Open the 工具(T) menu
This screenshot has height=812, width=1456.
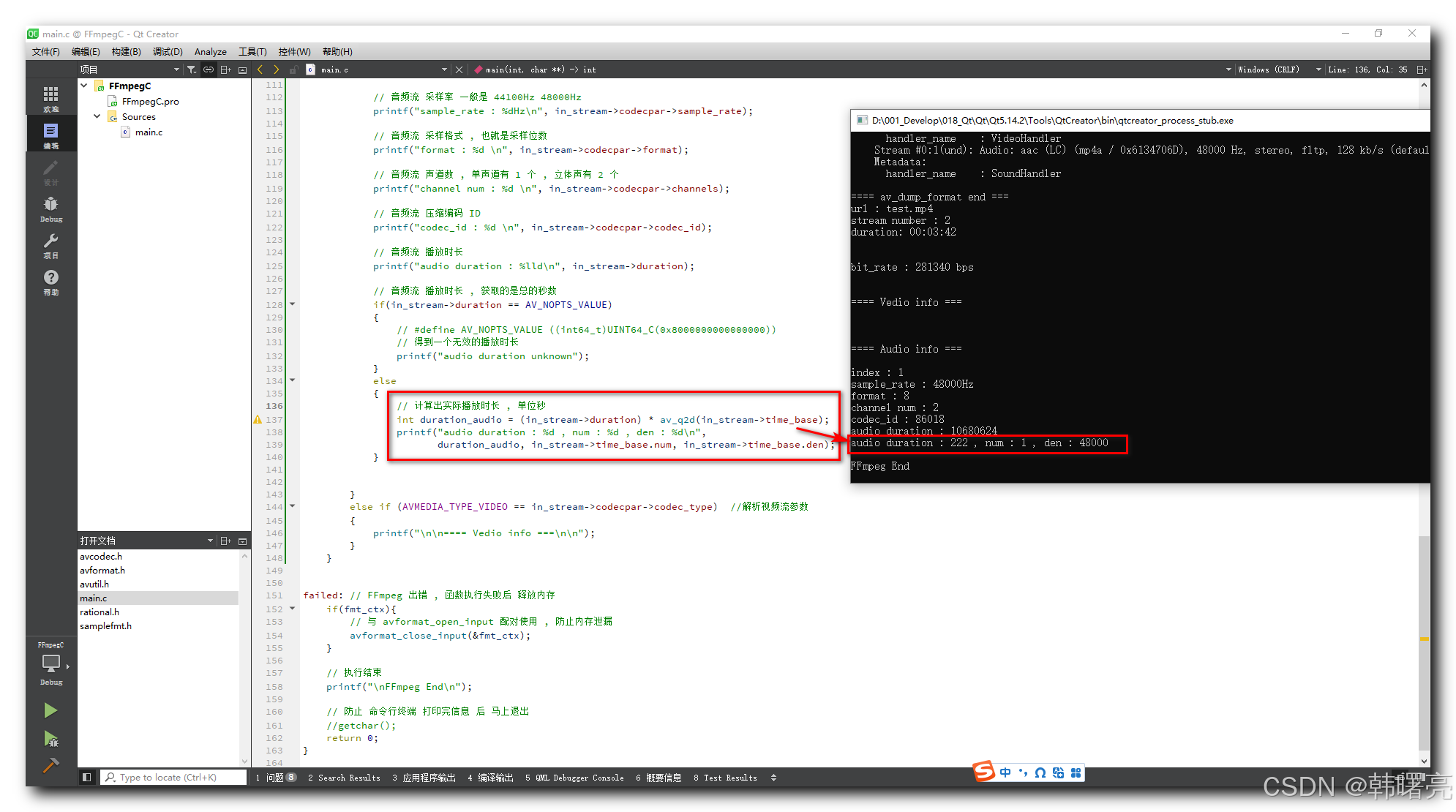[252, 52]
